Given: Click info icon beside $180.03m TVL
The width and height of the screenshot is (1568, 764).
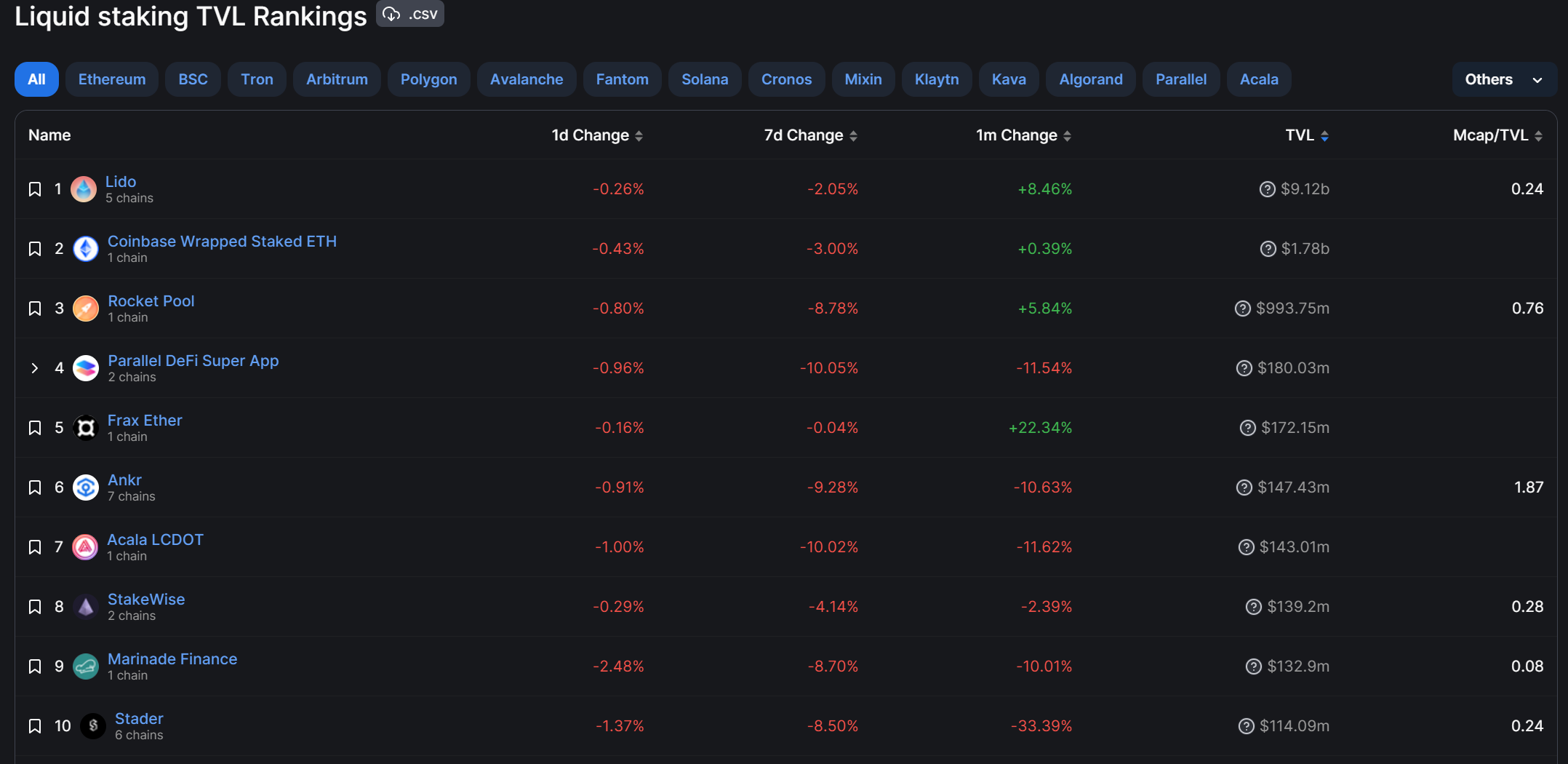Looking at the screenshot, I should point(1244,368).
